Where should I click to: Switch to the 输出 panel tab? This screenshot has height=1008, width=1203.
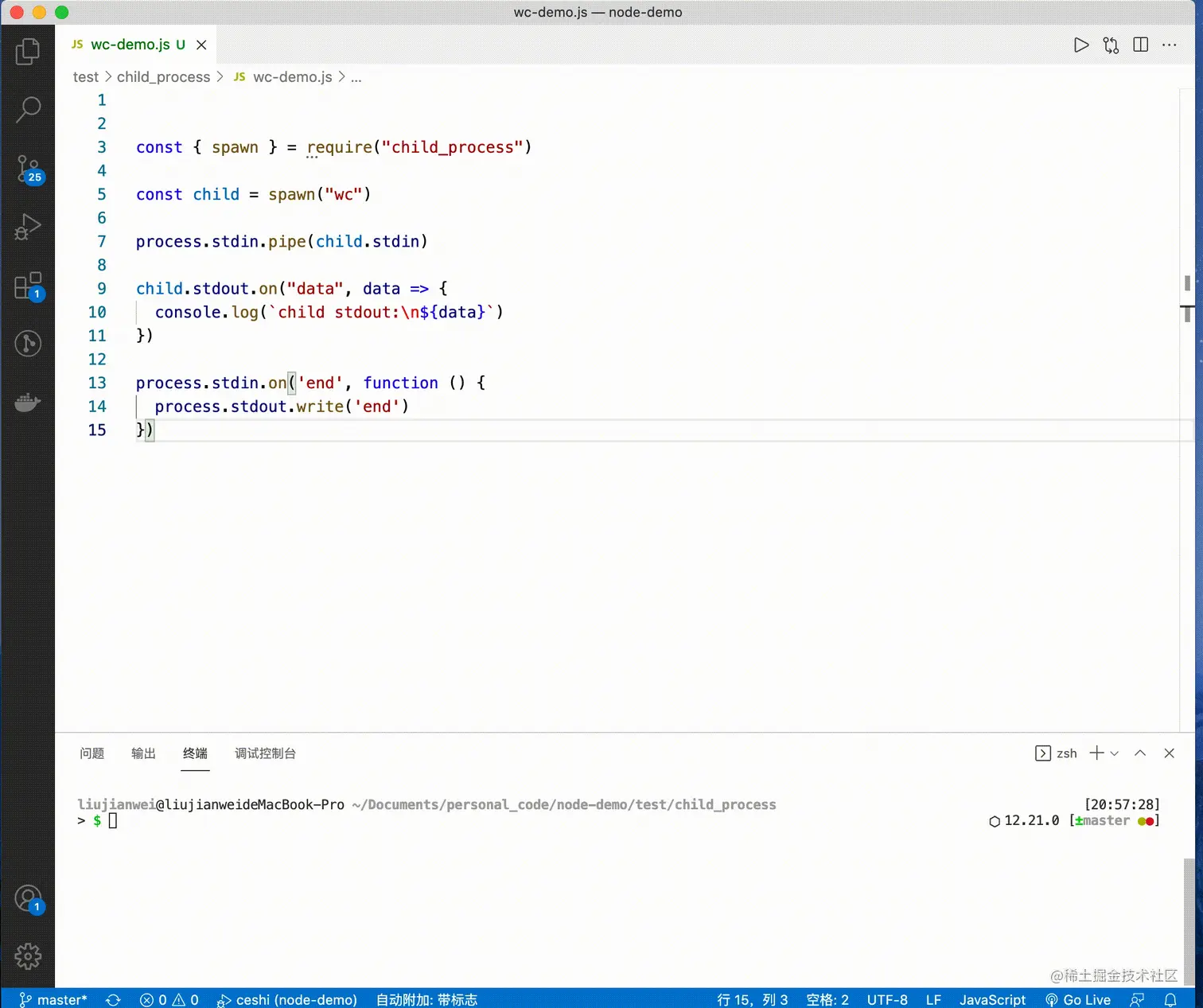143,753
